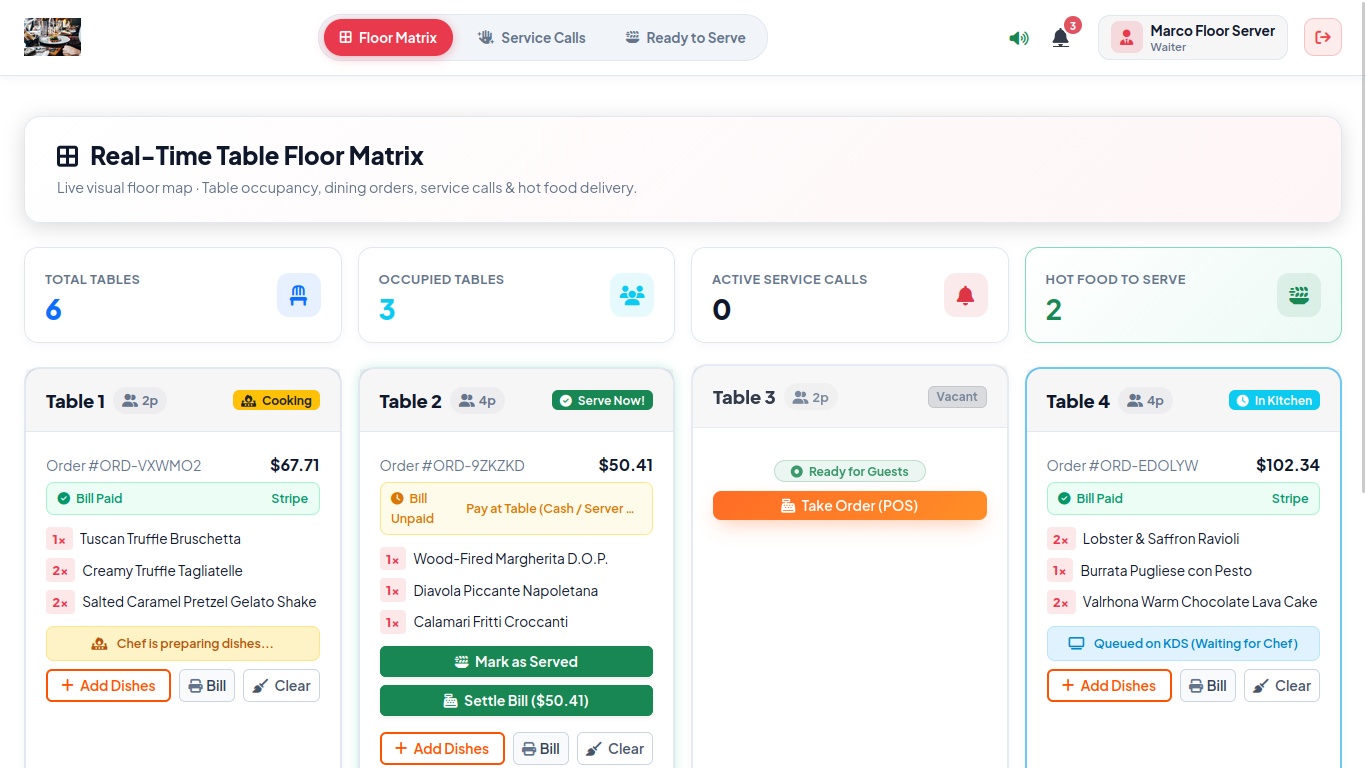
Task: Click Ready for Guests label on Table 3
Action: click(x=850, y=472)
